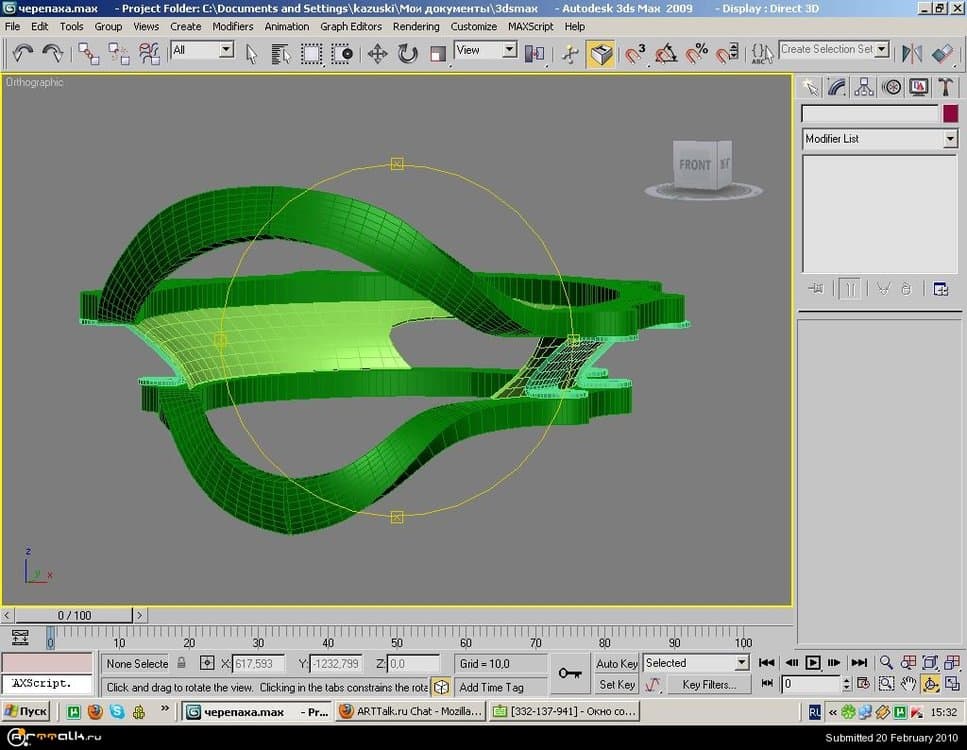Open Key Filters settings
967x750 pixels.
(x=709, y=685)
